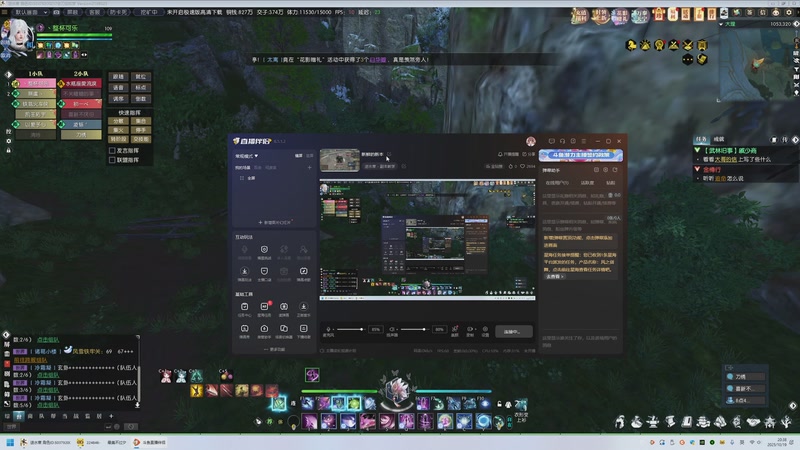
Task: Click the 停手 quick command button
Action: click(141, 130)
